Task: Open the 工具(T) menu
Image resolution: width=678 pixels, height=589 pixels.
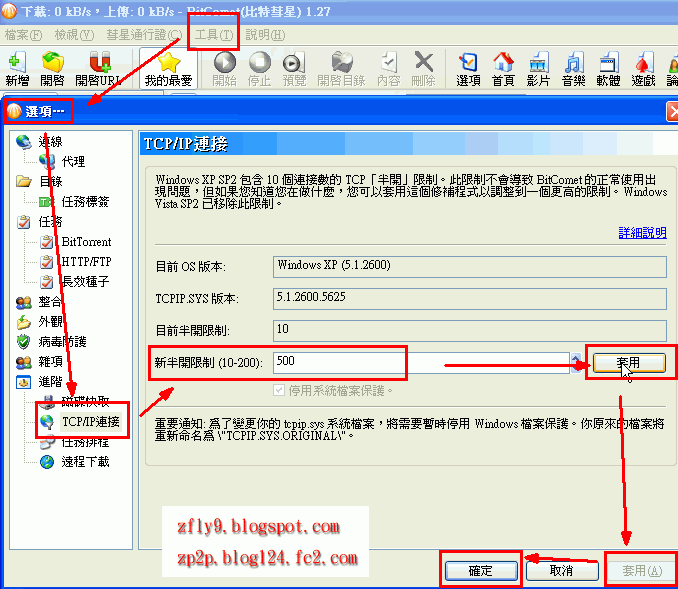Action: click(x=214, y=35)
